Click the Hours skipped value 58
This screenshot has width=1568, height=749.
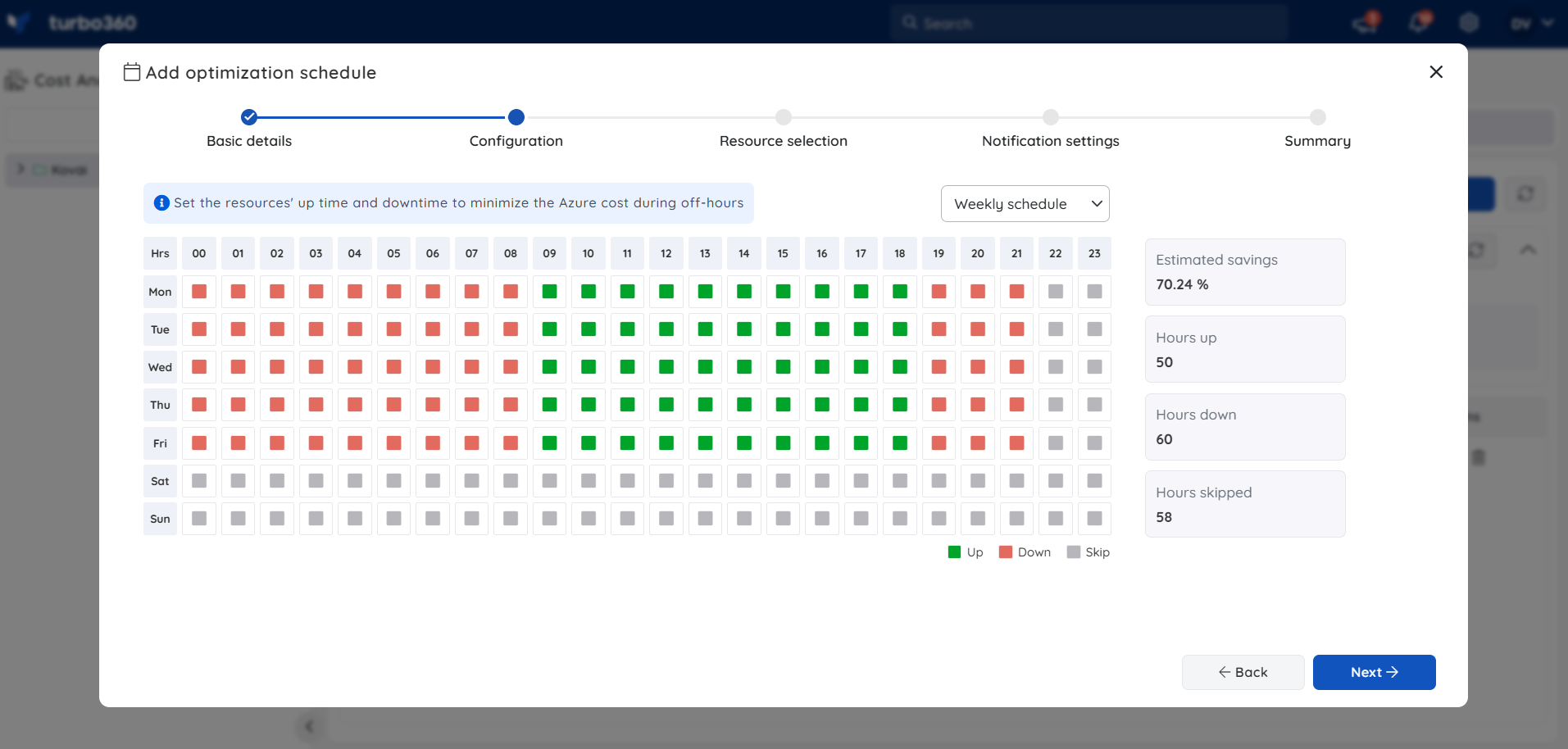click(x=1165, y=517)
